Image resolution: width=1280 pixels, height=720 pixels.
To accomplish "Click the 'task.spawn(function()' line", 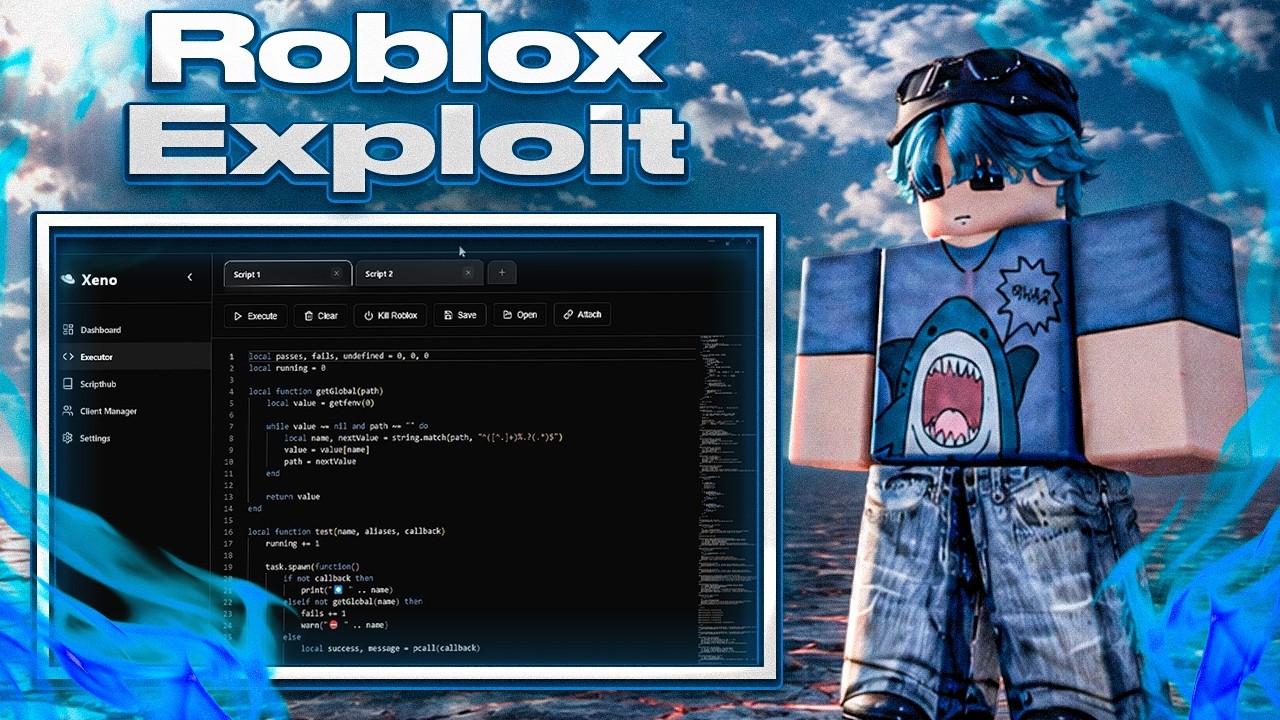I will pyautogui.click(x=312, y=566).
